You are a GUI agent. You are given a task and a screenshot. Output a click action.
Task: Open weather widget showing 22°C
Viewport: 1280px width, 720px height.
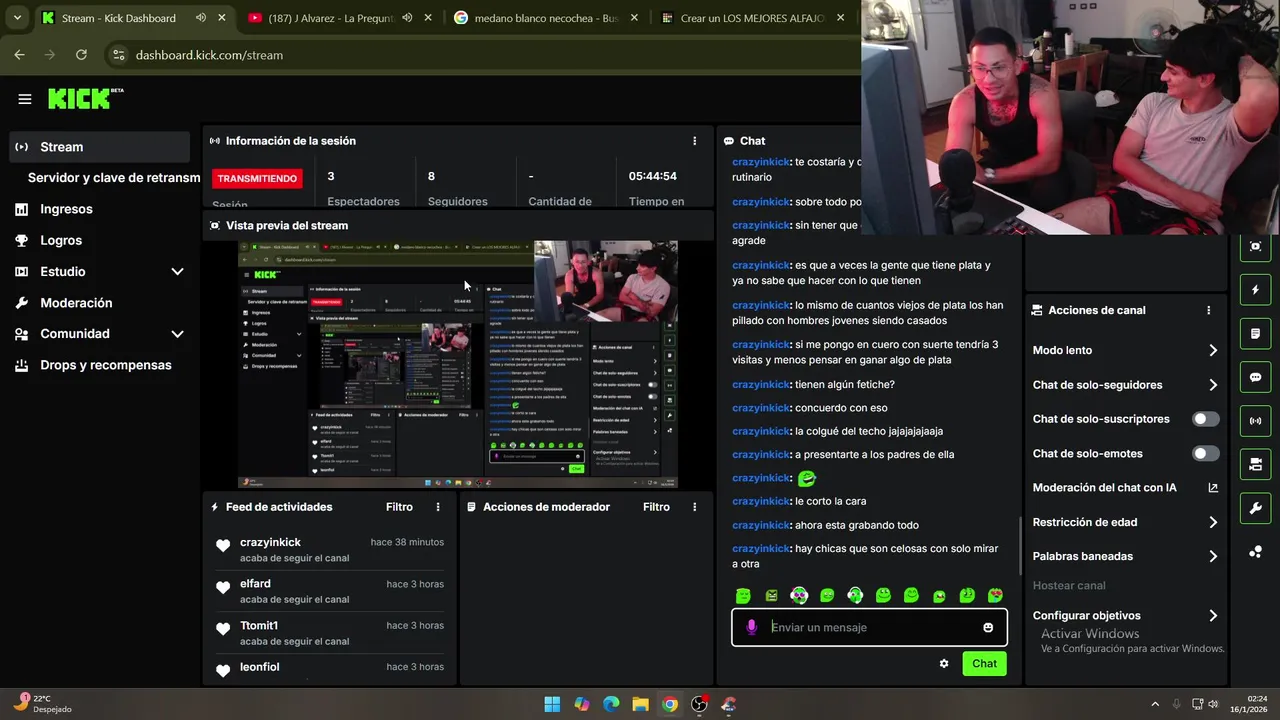[x=43, y=704]
